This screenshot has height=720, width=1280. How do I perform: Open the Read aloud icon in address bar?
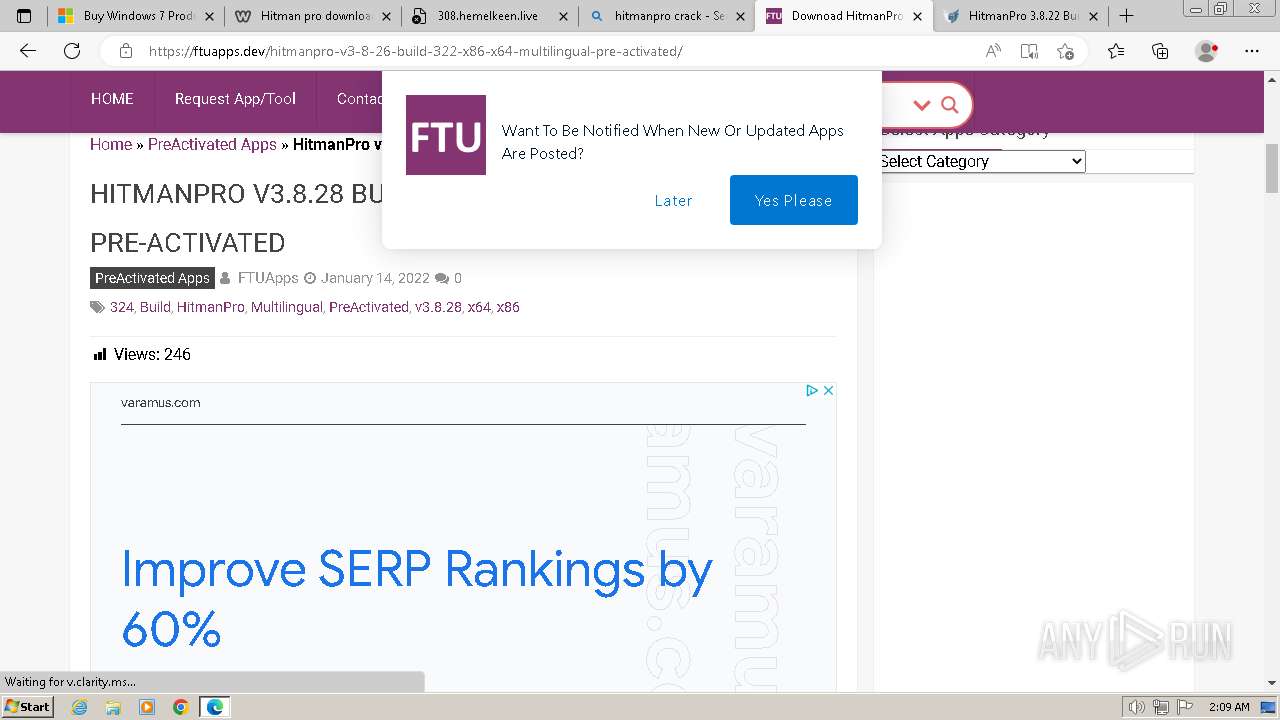coord(993,51)
